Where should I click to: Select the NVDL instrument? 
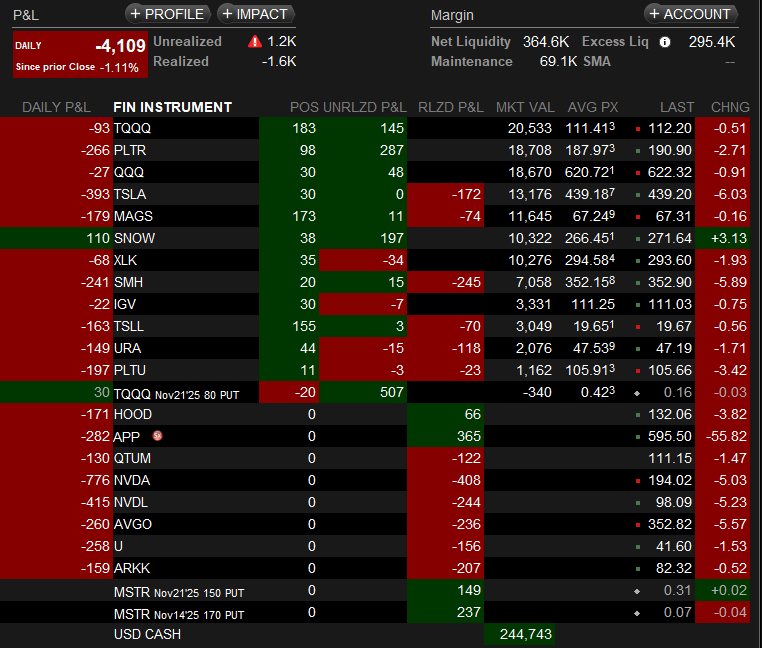tap(131, 502)
